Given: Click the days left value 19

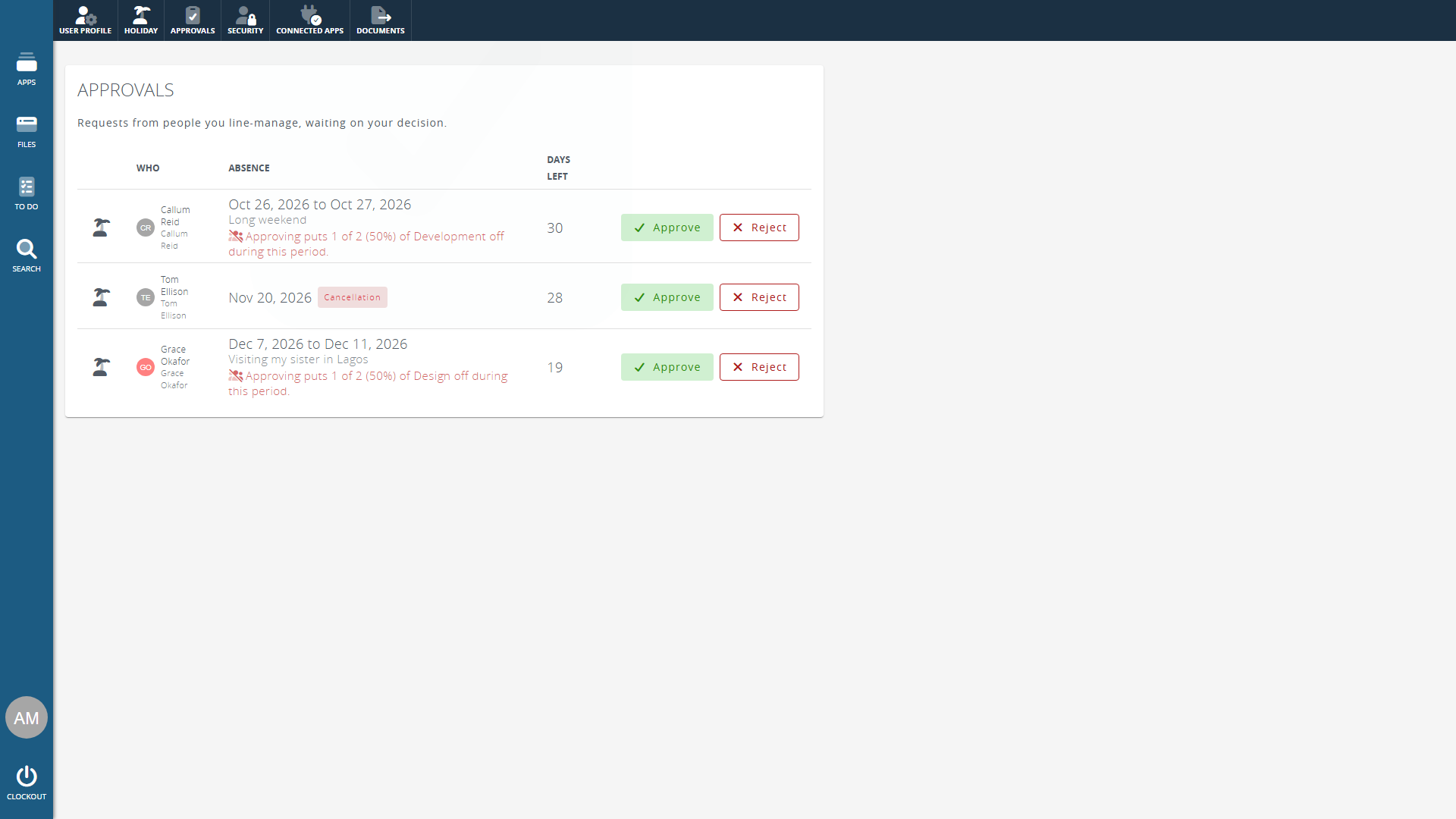Looking at the screenshot, I should click(x=555, y=368).
